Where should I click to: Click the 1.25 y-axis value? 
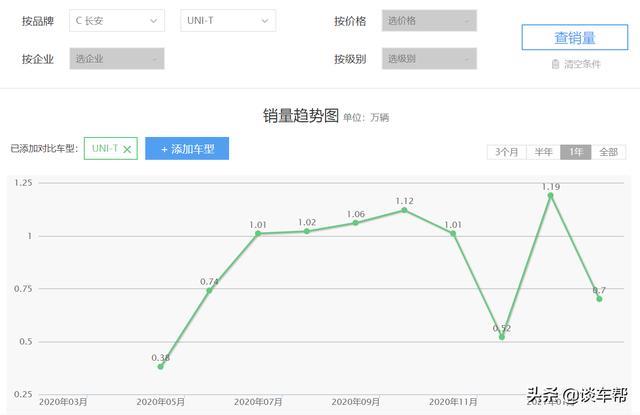tap(23, 183)
